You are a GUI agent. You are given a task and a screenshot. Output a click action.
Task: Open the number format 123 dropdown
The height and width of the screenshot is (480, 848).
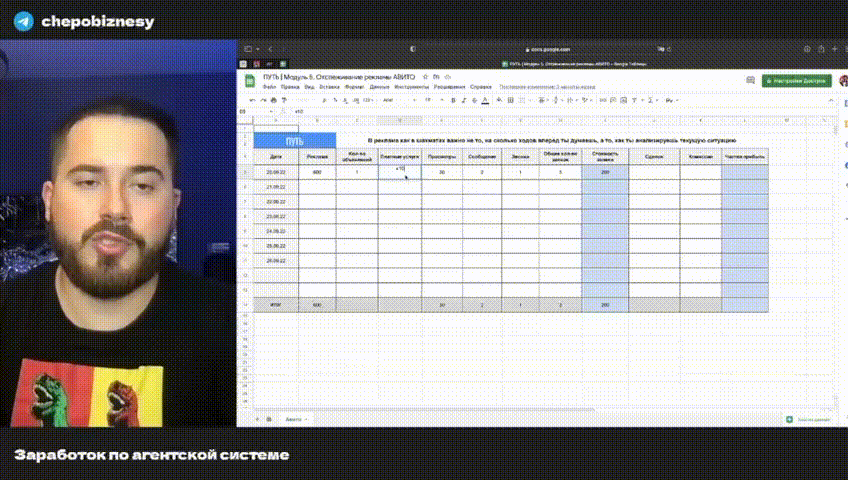[368, 100]
